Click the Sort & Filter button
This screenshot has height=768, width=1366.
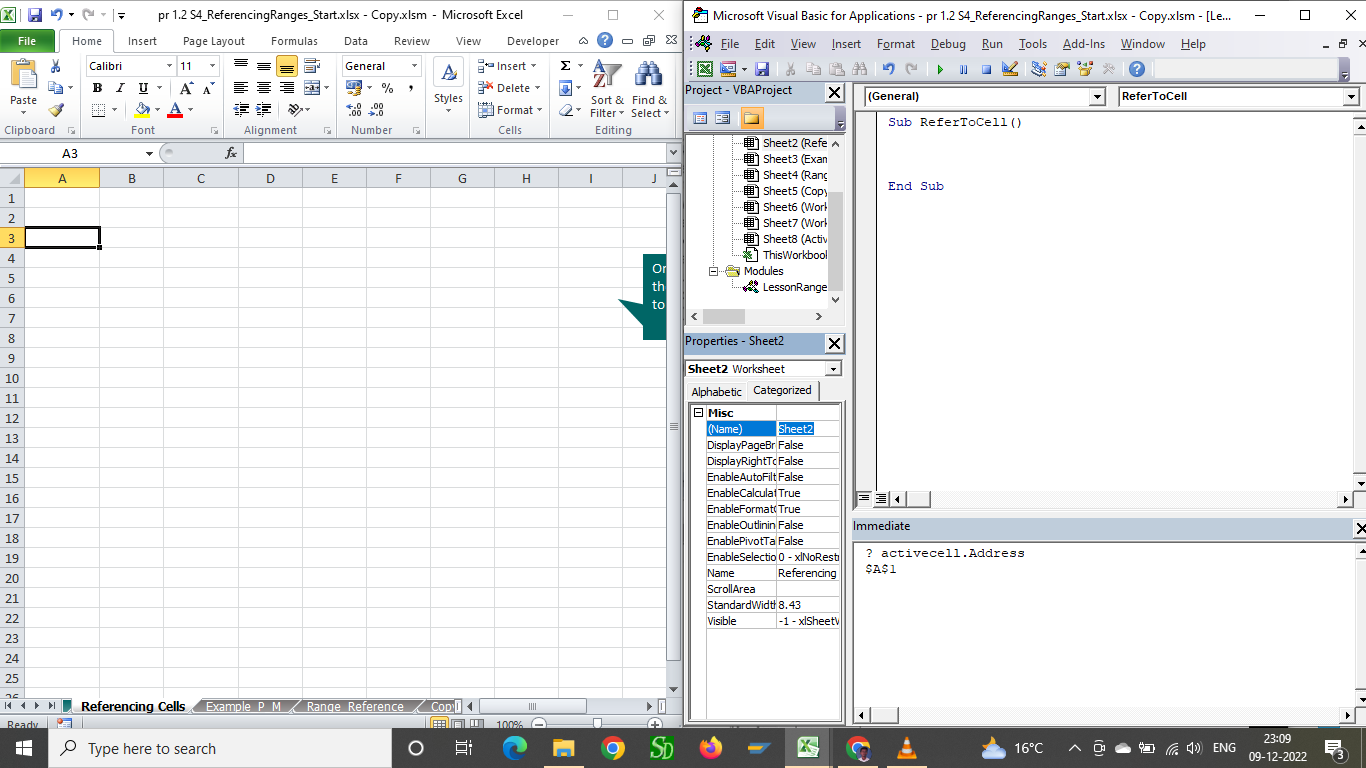[607, 89]
